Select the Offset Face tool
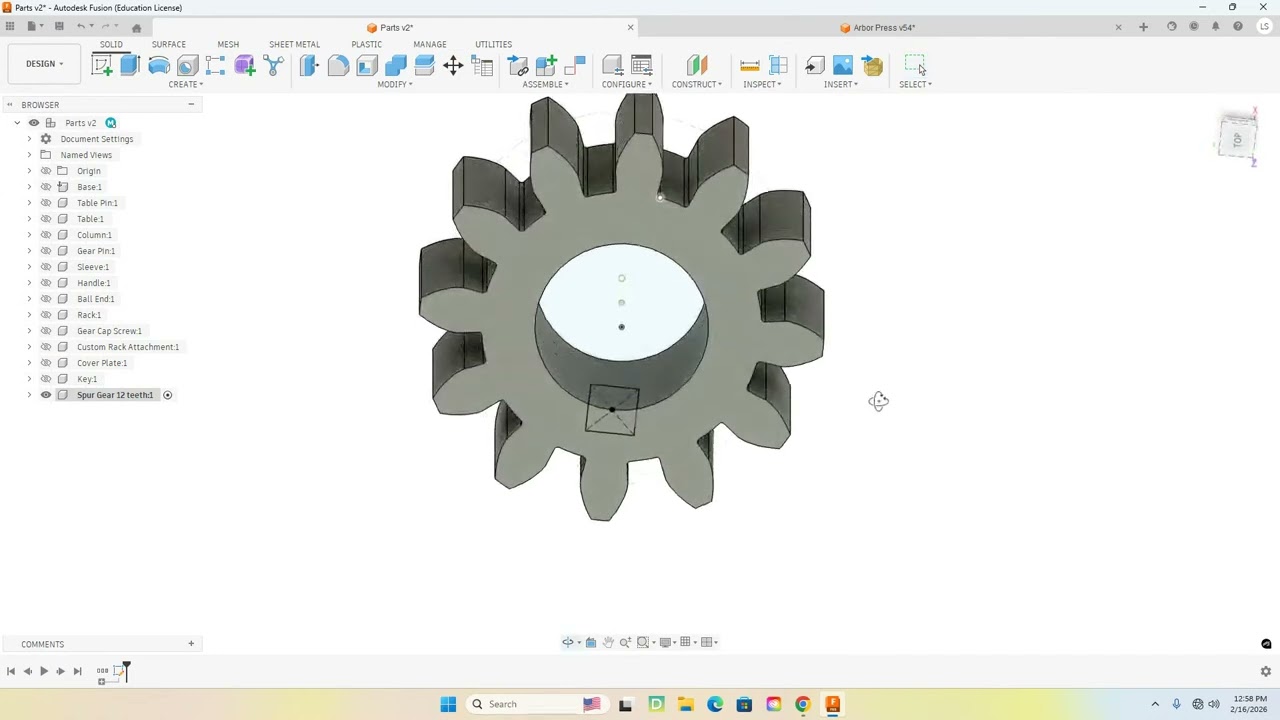 [x=424, y=66]
